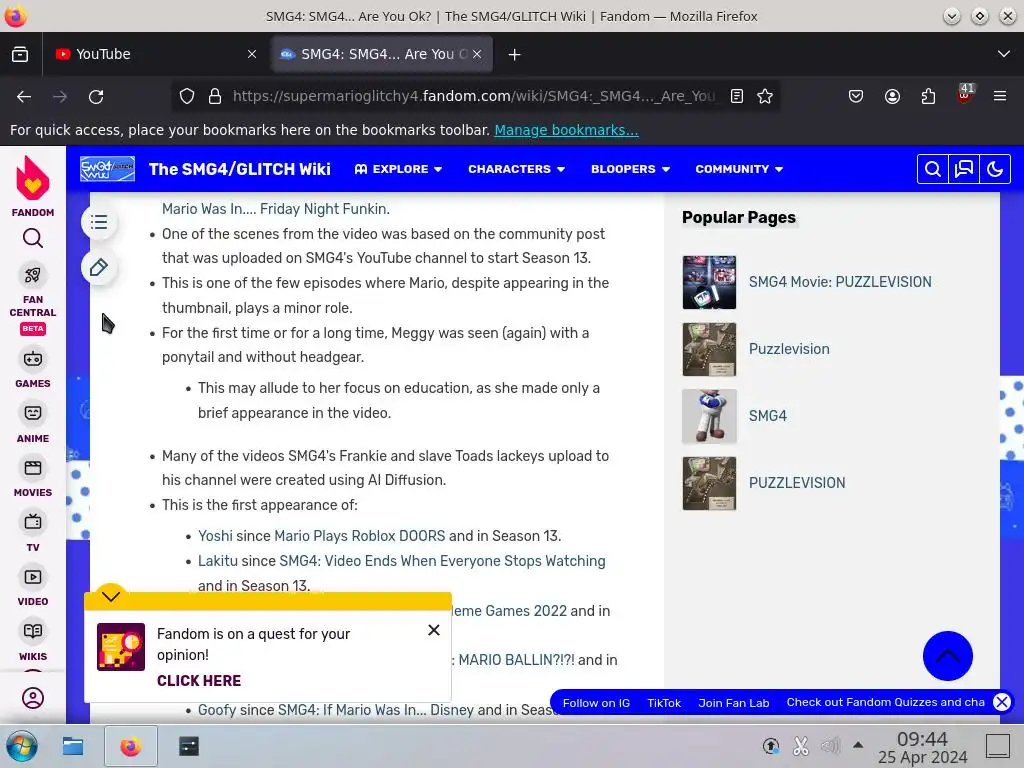Bookmark this page with star icon
1024x768 pixels.
(x=765, y=97)
